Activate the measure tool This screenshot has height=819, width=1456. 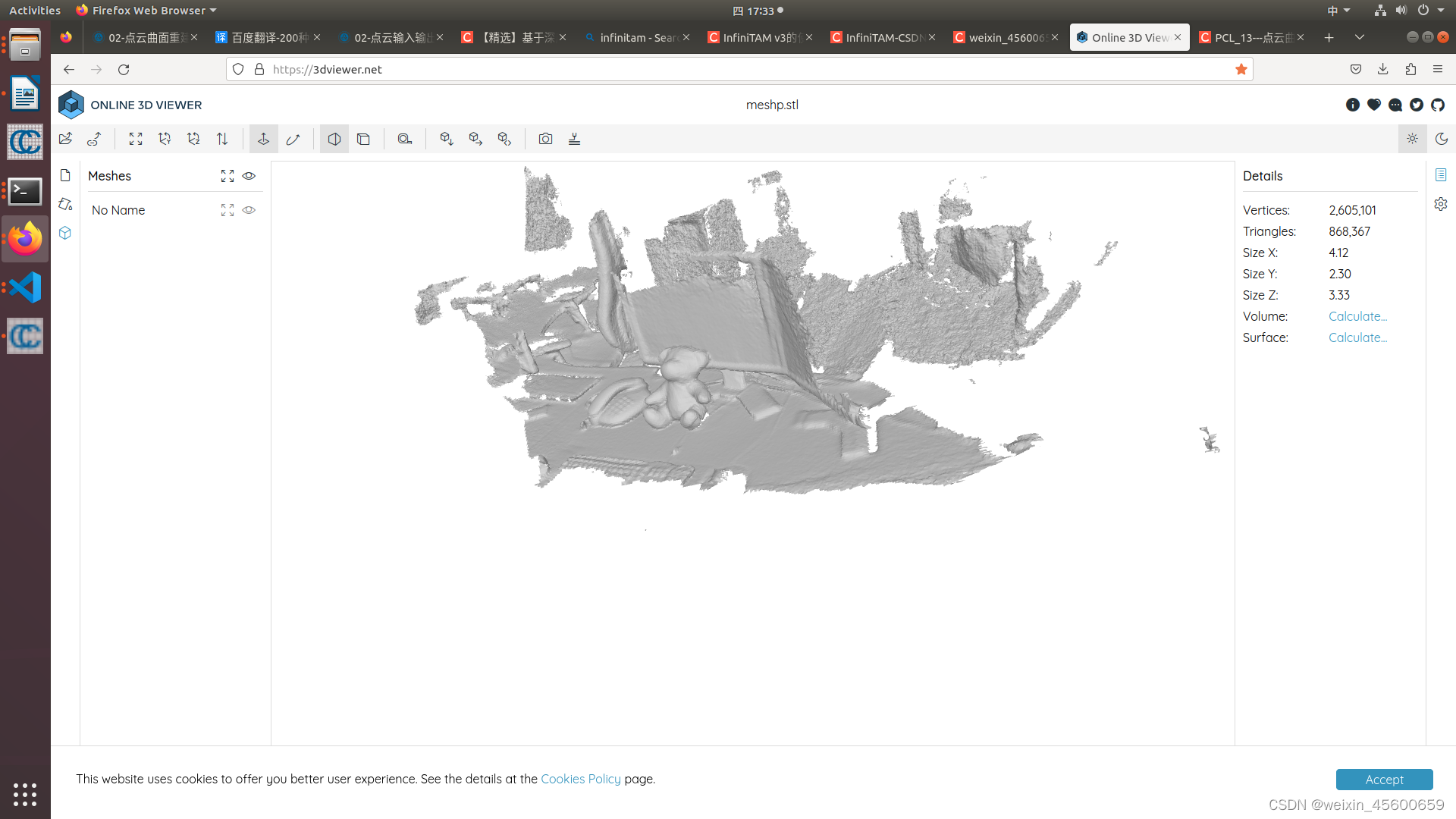pos(405,139)
